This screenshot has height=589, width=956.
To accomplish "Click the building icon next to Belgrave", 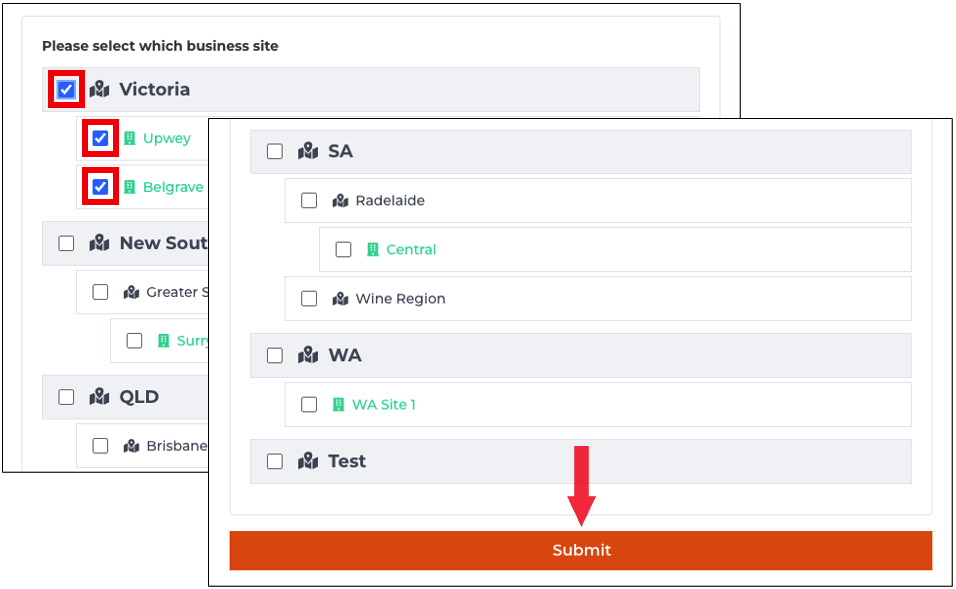I will pyautogui.click(x=129, y=187).
